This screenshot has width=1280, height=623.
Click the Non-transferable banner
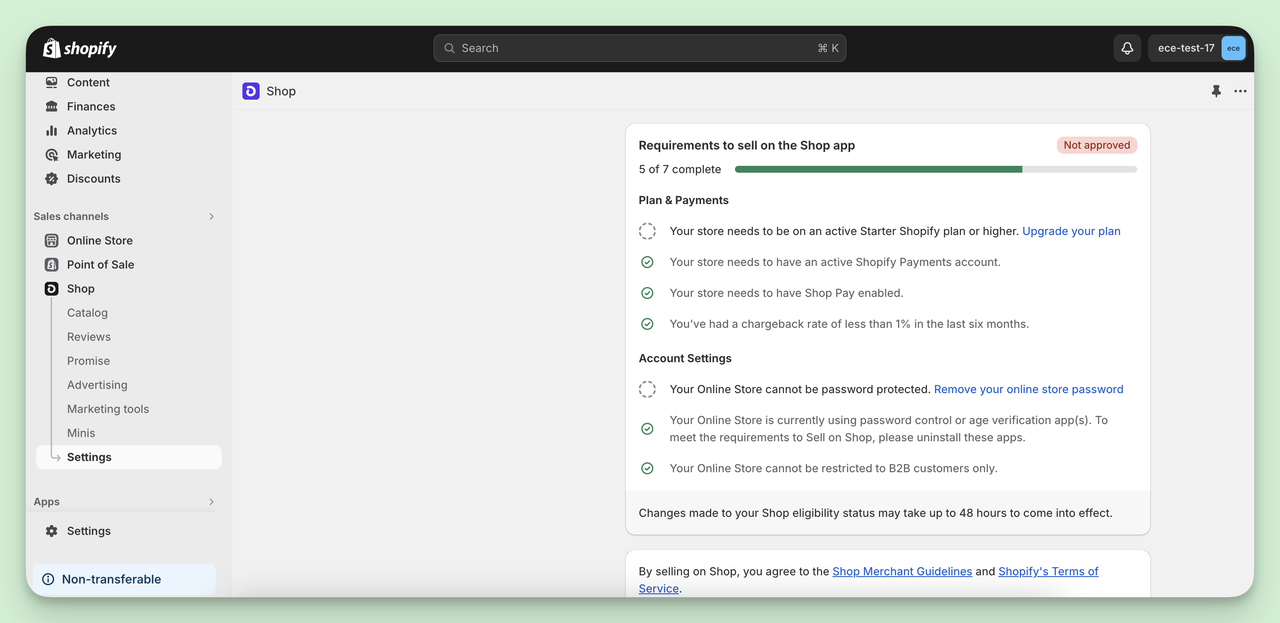(124, 579)
